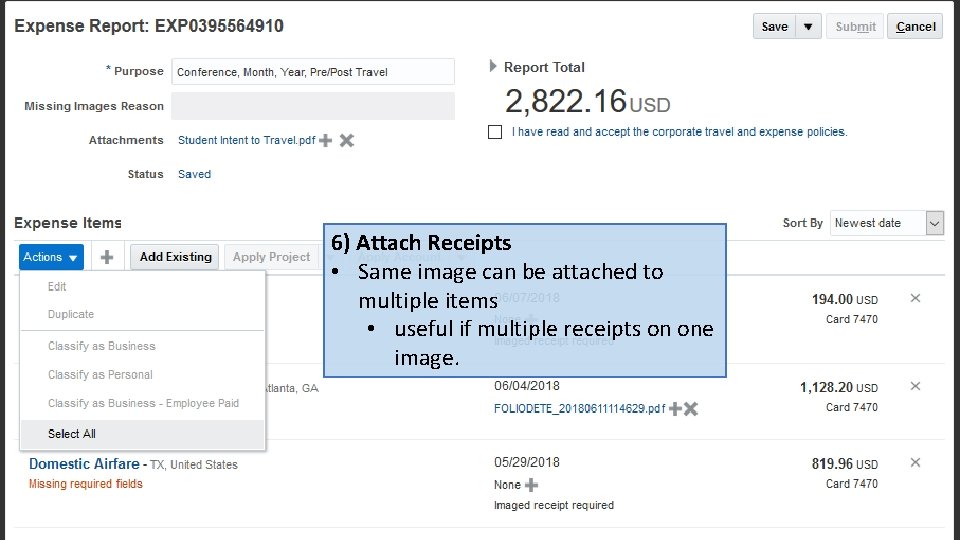Click the Saved status text
This screenshot has width=960, height=540.
coord(195,174)
